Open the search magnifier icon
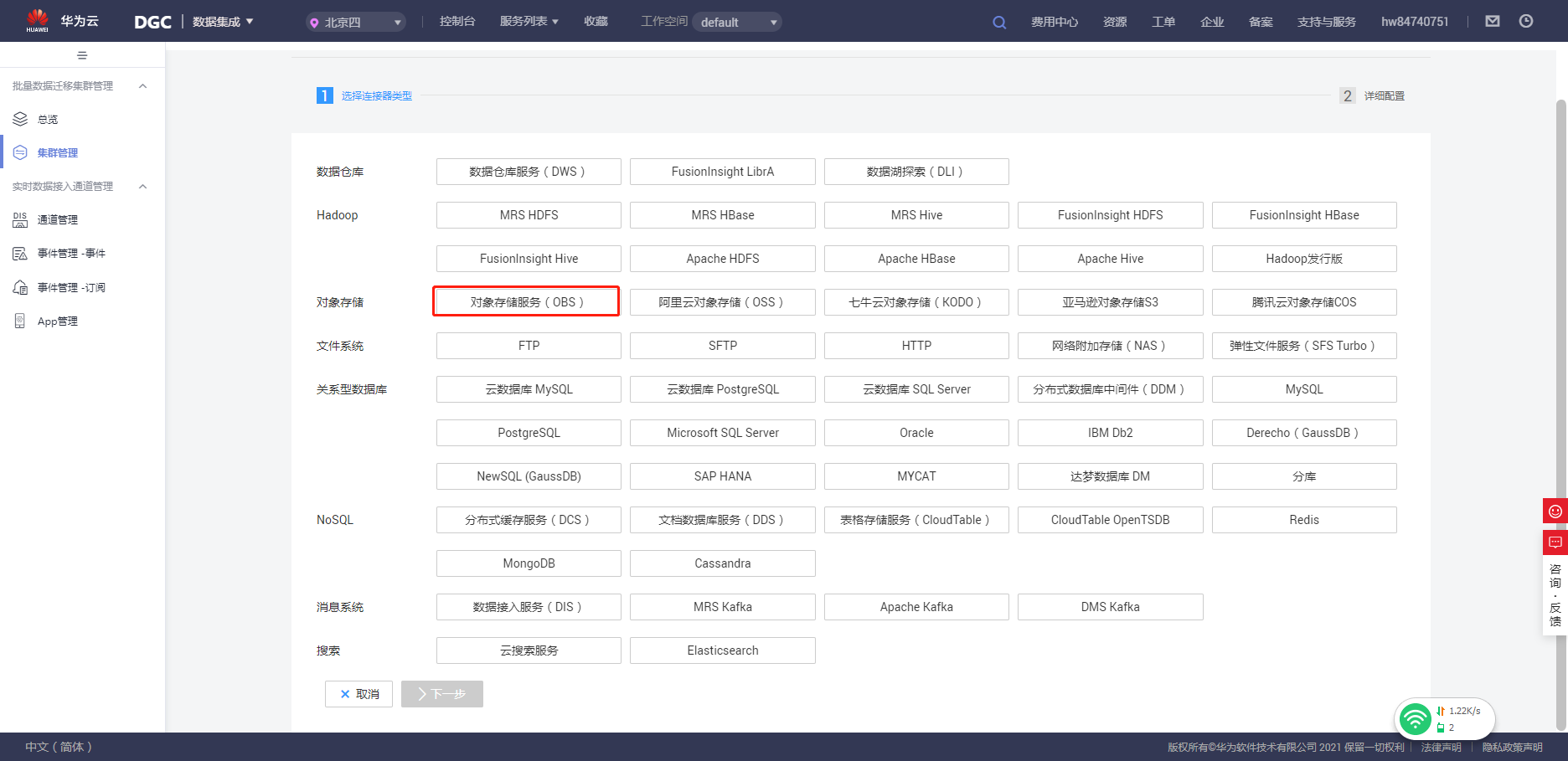 pos(999,22)
